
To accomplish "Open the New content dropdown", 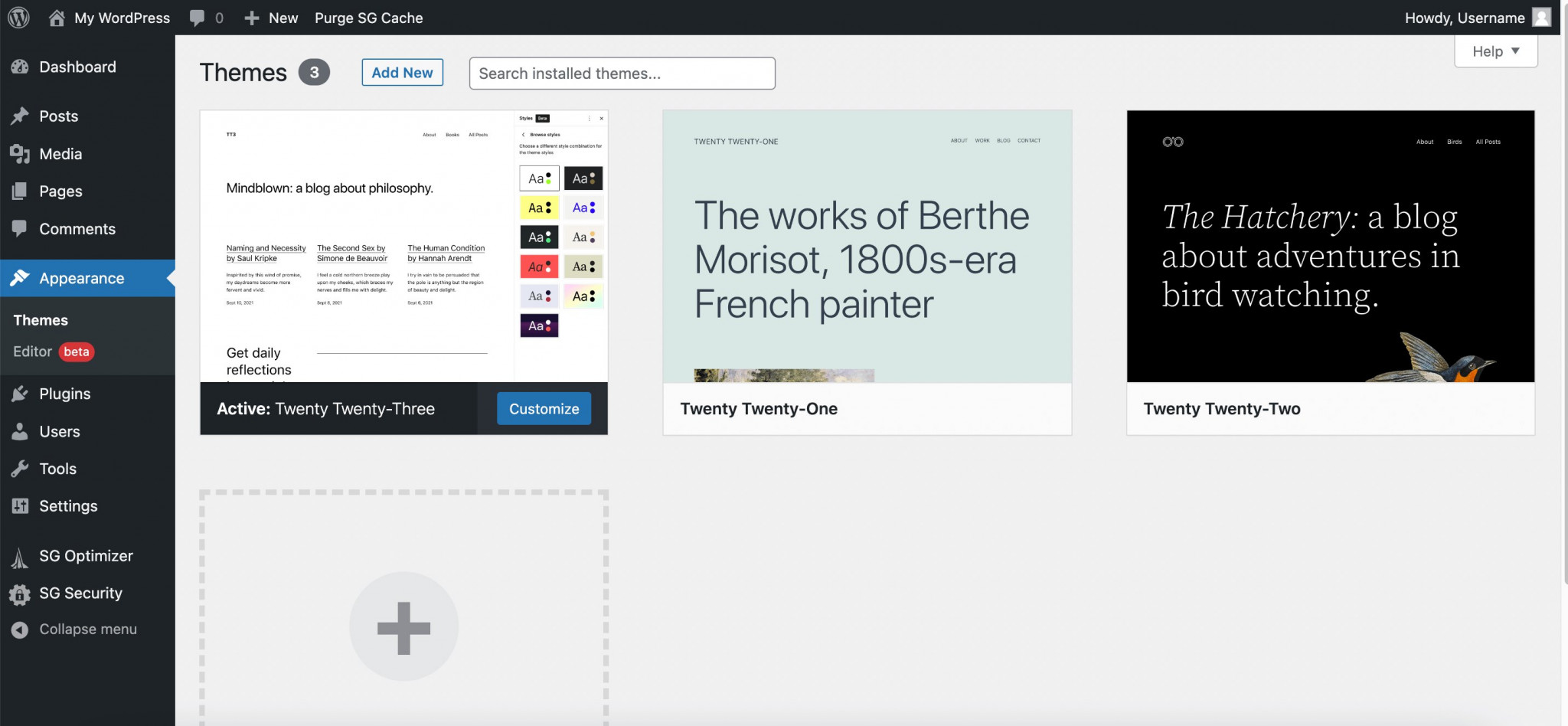I will [271, 18].
